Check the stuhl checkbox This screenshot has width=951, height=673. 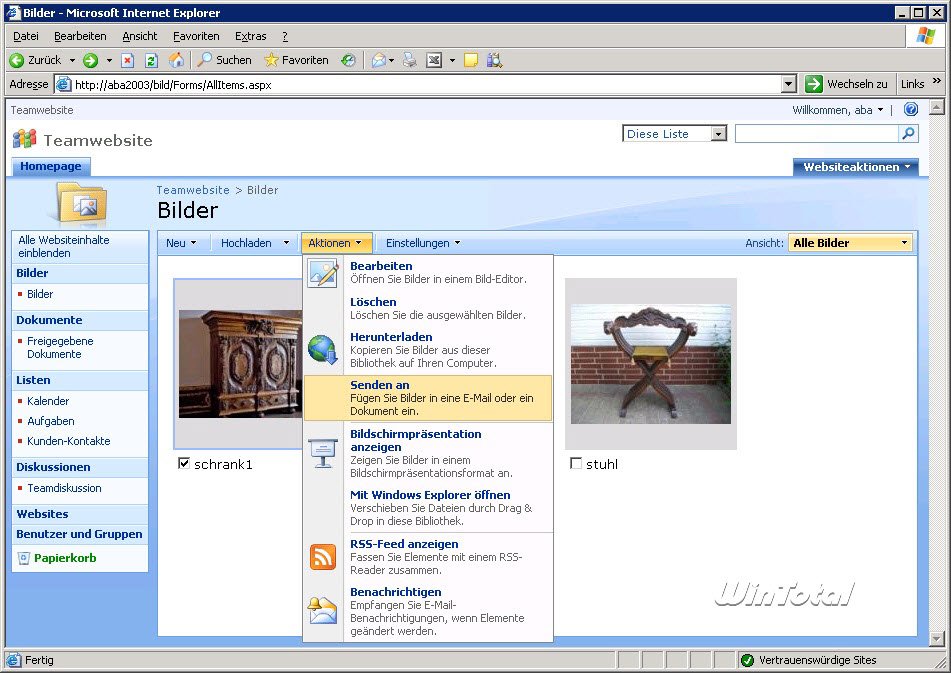pyautogui.click(x=575, y=463)
